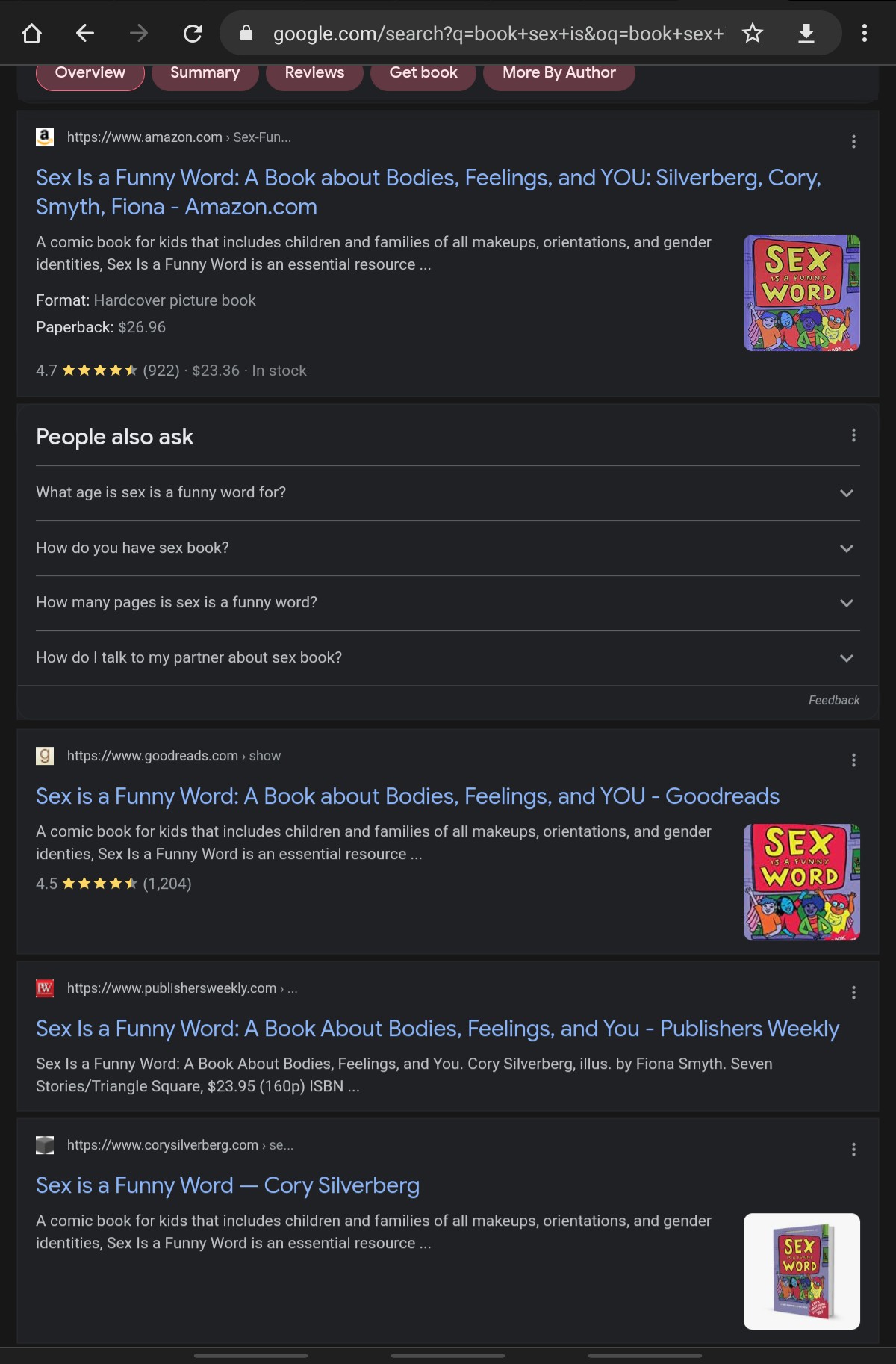This screenshot has height=1364, width=896.
Task: Open the Cory Silverberg site result
Action: (228, 1185)
